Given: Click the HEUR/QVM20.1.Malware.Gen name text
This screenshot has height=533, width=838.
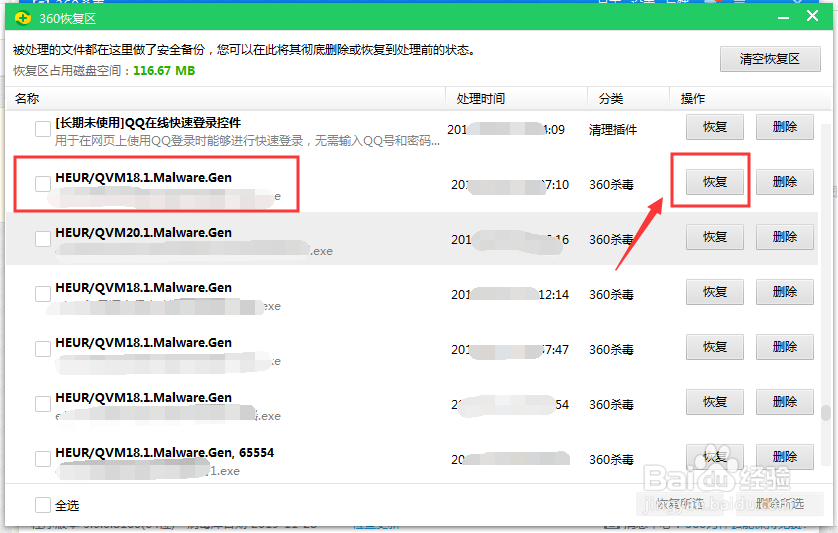Looking at the screenshot, I should click(x=143, y=233).
